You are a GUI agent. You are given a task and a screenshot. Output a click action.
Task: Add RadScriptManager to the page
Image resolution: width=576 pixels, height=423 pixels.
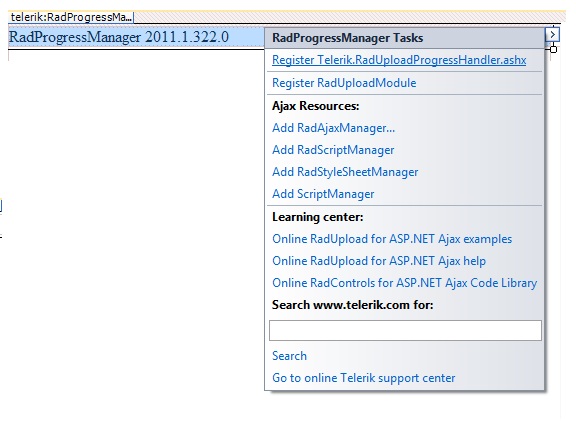pyautogui.click(x=333, y=150)
